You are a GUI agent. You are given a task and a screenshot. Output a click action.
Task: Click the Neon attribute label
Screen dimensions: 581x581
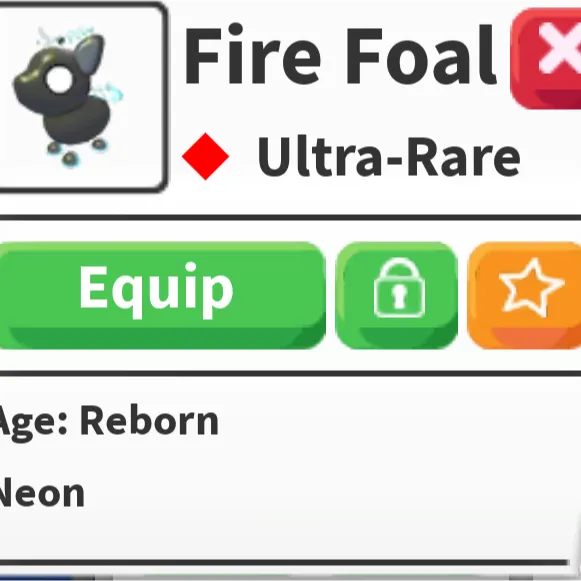click(x=42, y=493)
